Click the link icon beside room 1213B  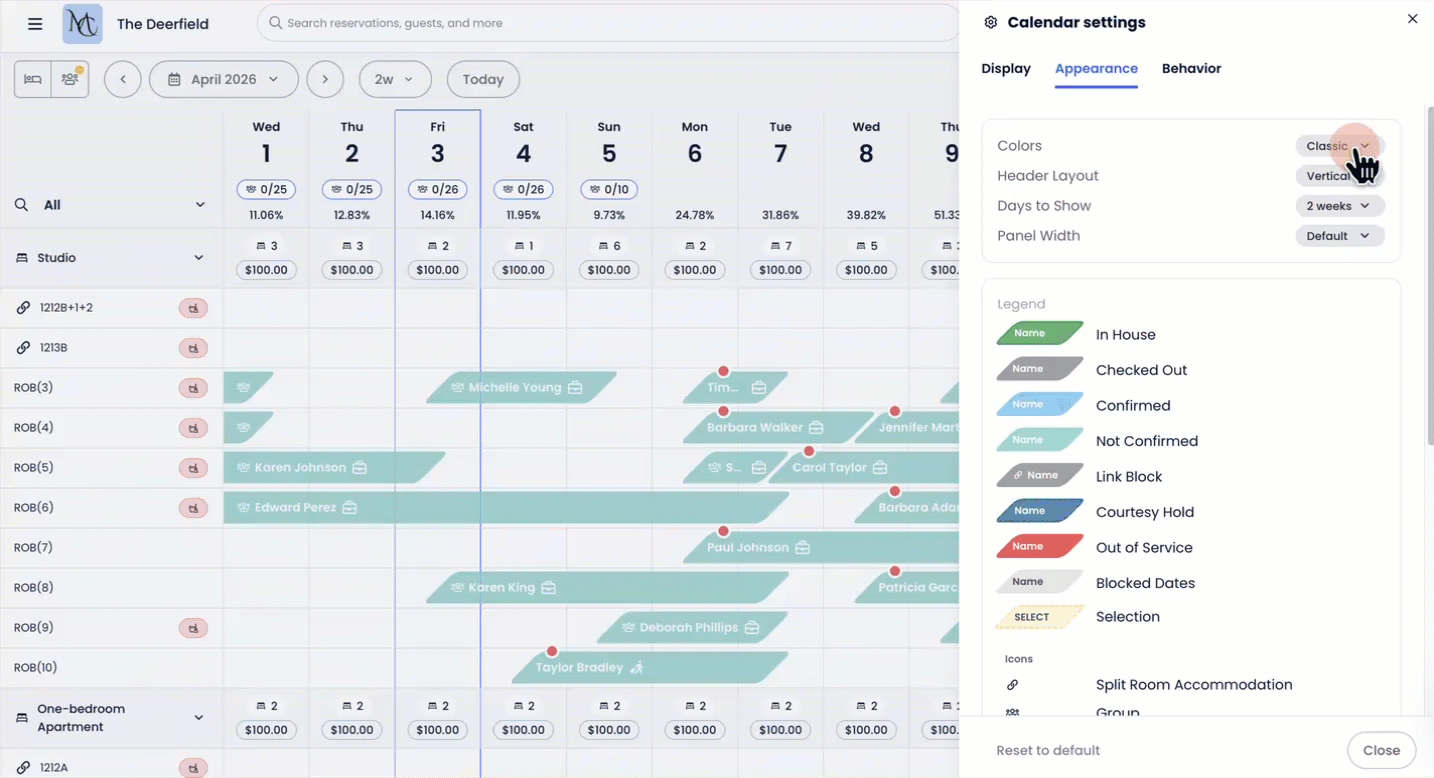click(x=23, y=348)
